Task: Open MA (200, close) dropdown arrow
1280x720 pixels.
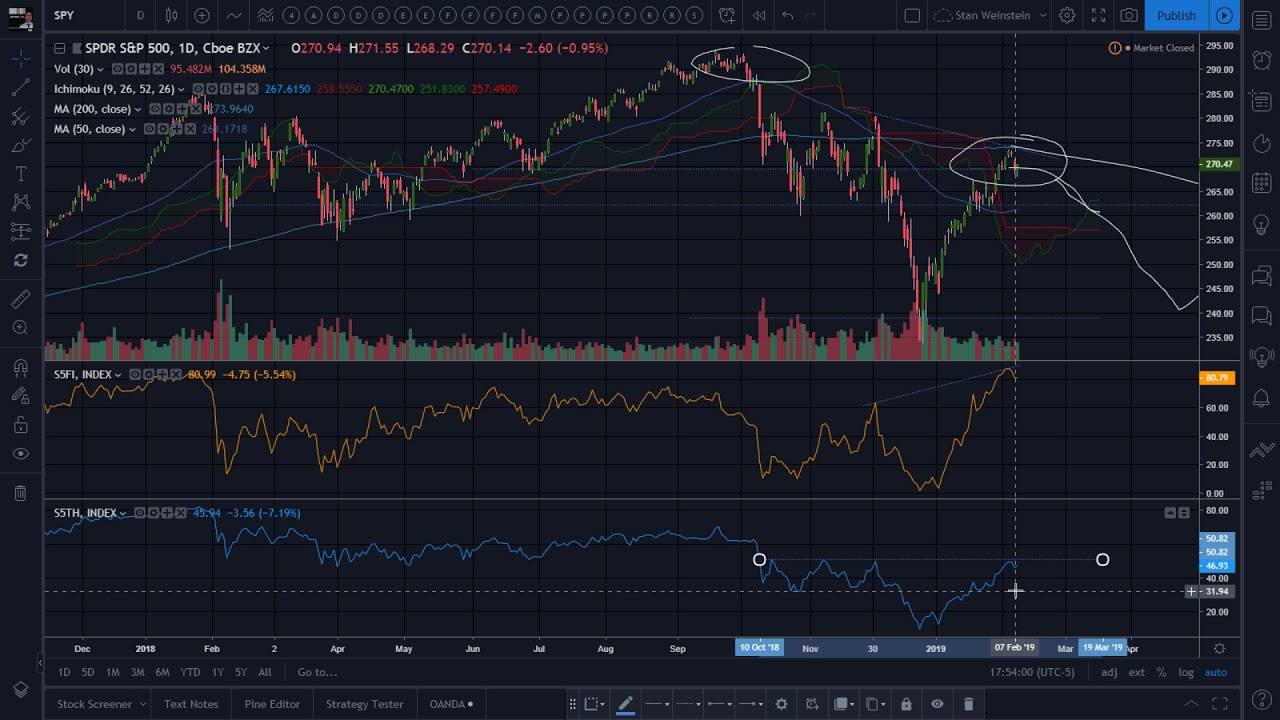Action: (x=138, y=109)
